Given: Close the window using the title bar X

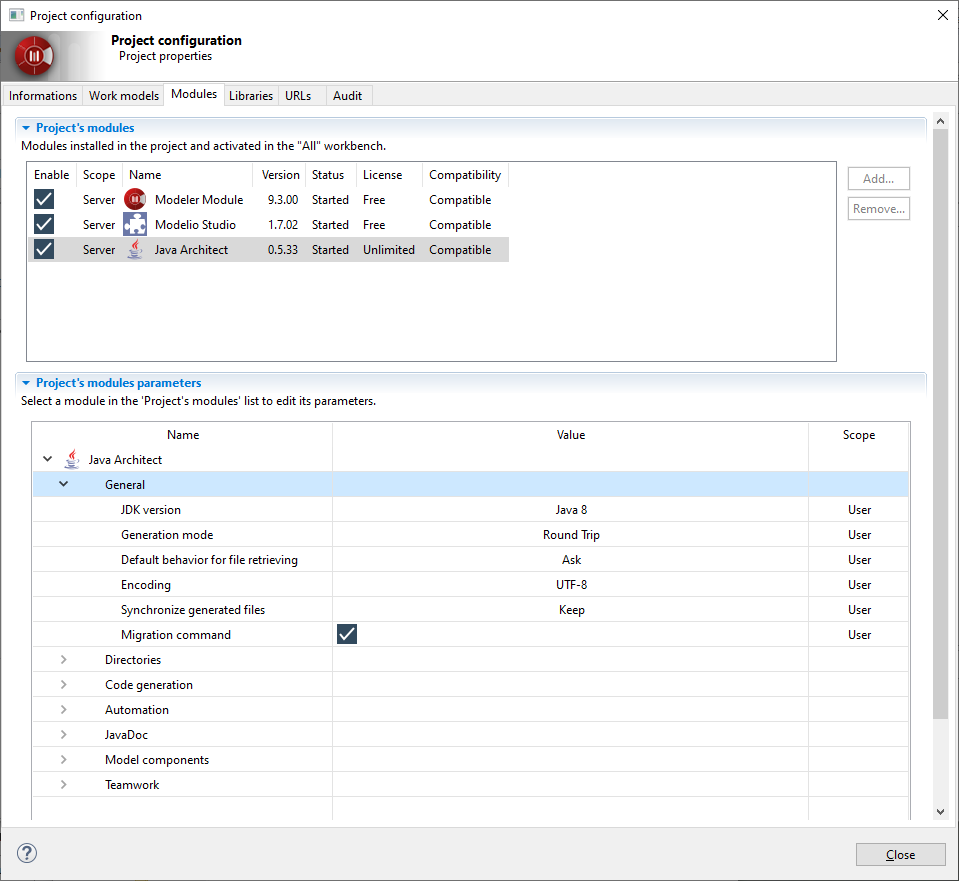Looking at the screenshot, I should point(942,15).
